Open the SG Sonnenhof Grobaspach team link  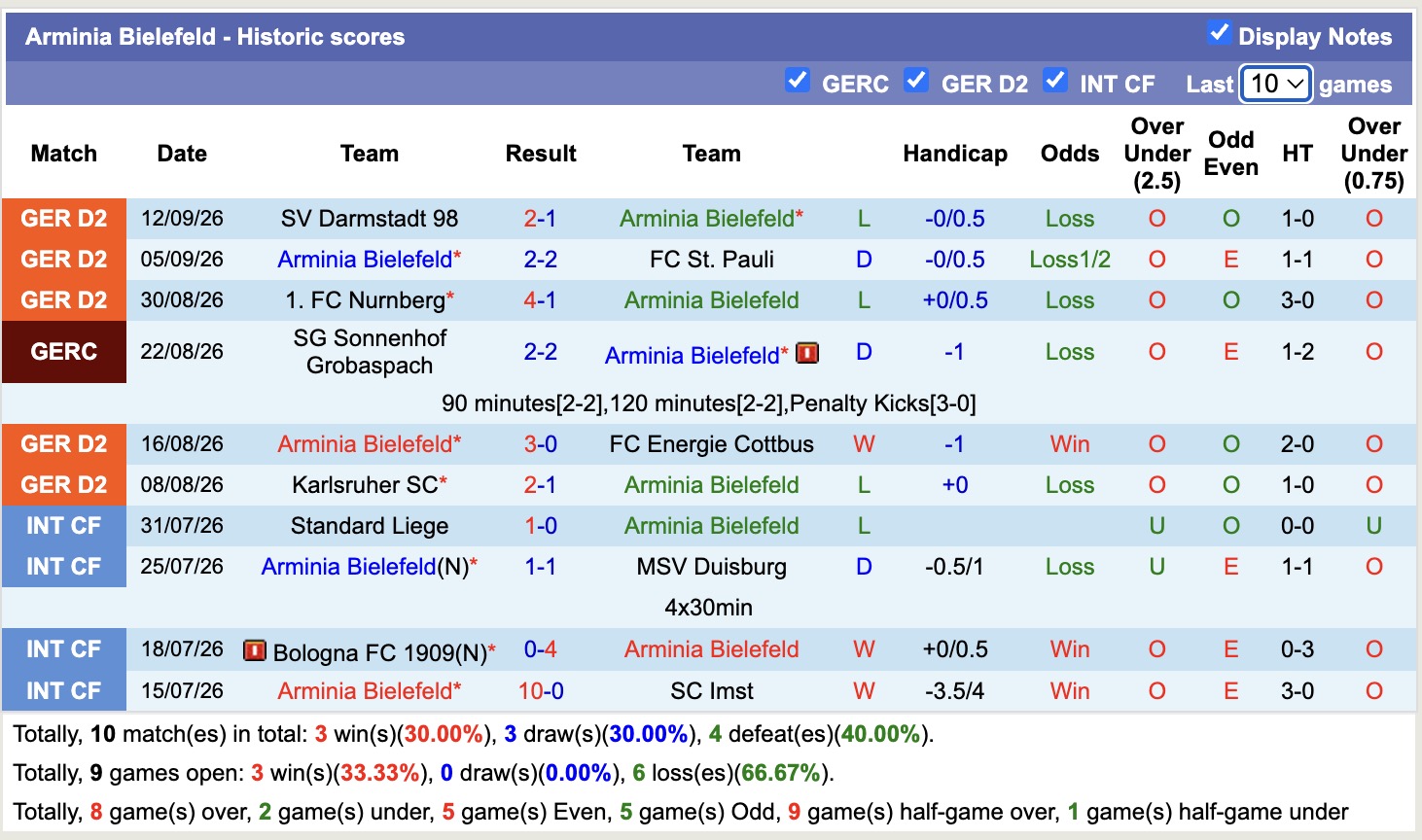pyautogui.click(x=370, y=352)
